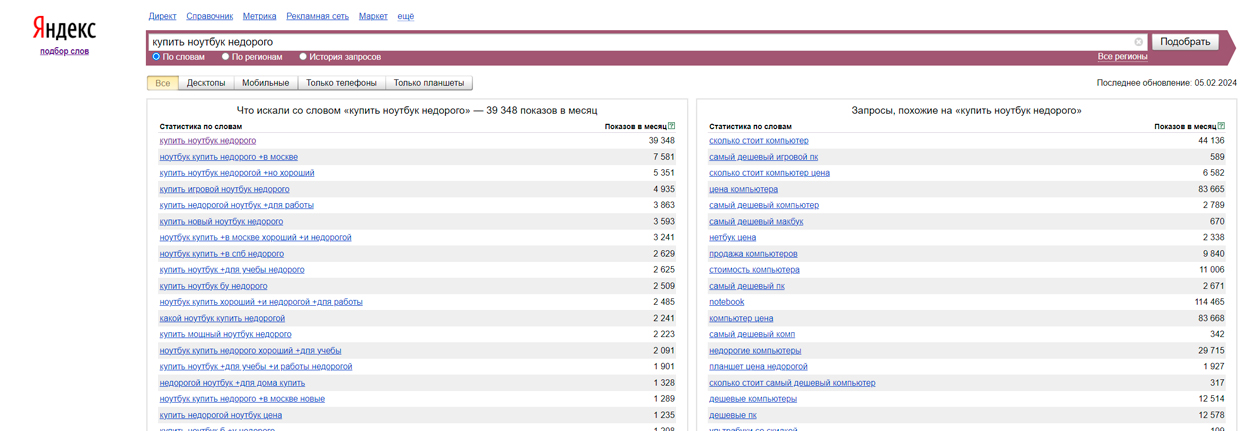Open query 'ноутбук купить +в спб недорого'
The image size is (1240, 431).
221,254
